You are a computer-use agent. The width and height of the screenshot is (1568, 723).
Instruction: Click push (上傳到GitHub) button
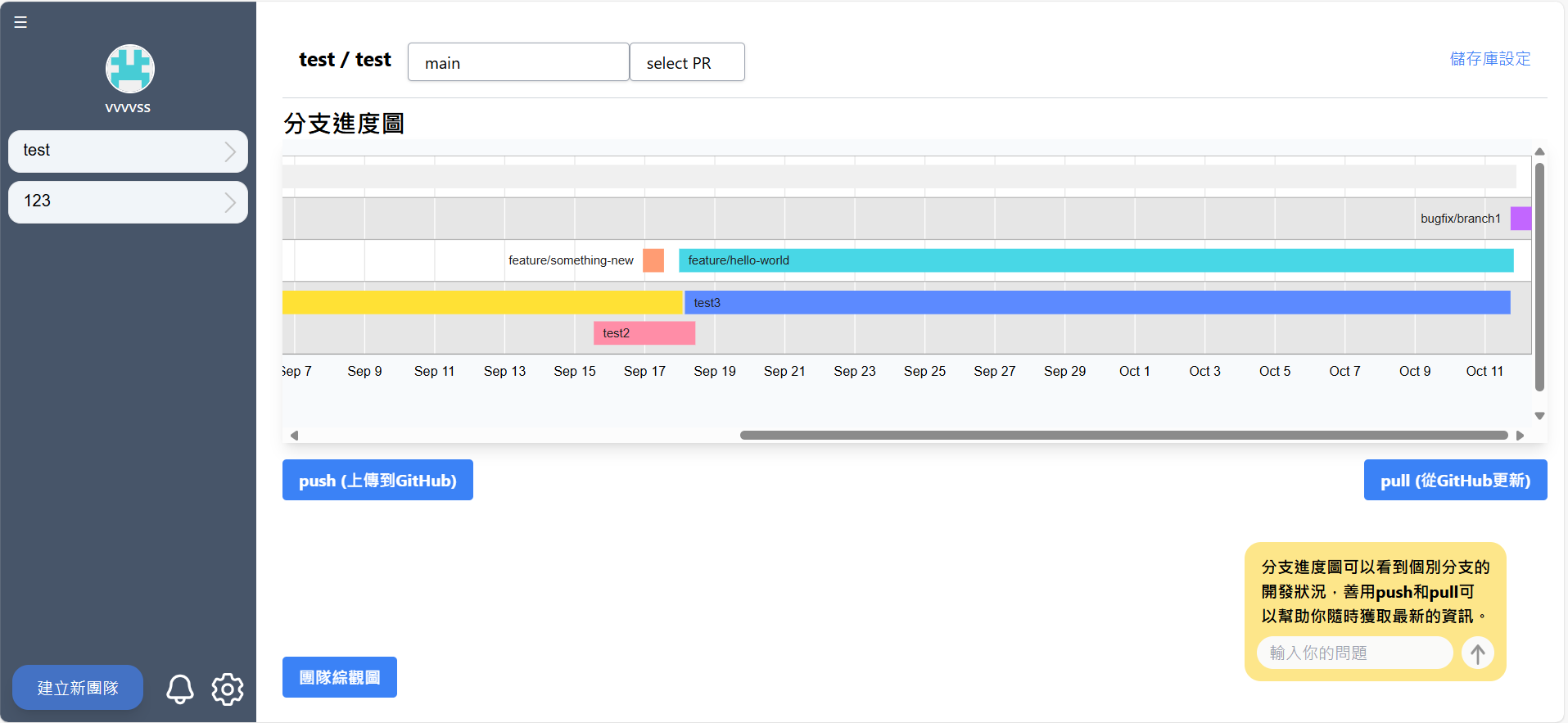(377, 480)
